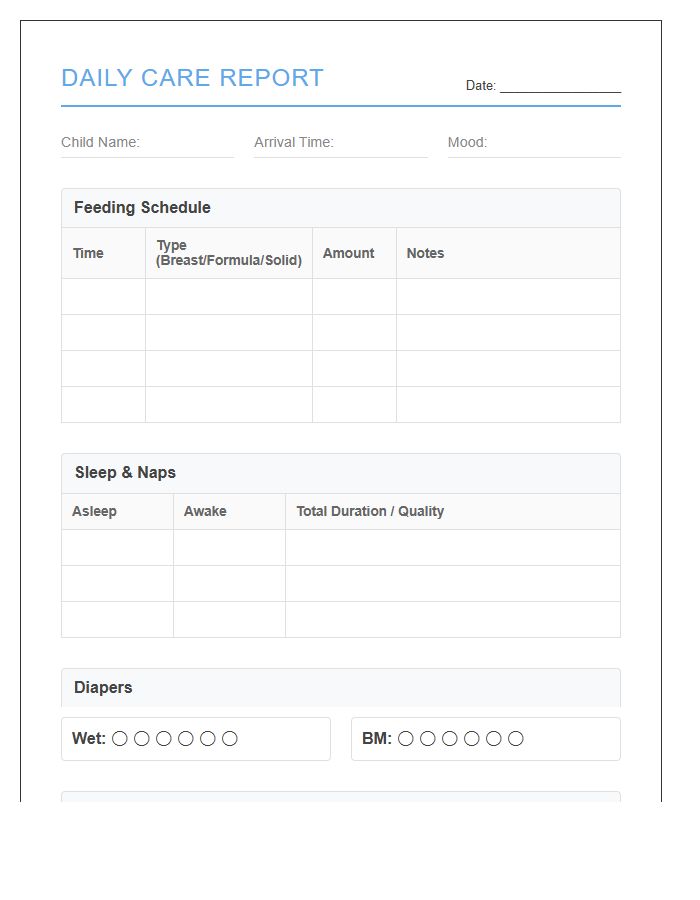The image size is (700, 900).
Task: Select first feeding Type cell
Action: coord(229,297)
